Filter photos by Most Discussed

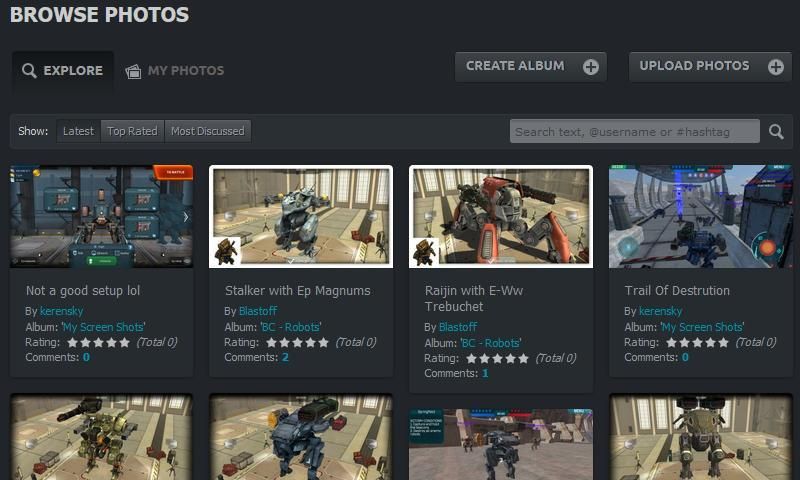point(207,131)
